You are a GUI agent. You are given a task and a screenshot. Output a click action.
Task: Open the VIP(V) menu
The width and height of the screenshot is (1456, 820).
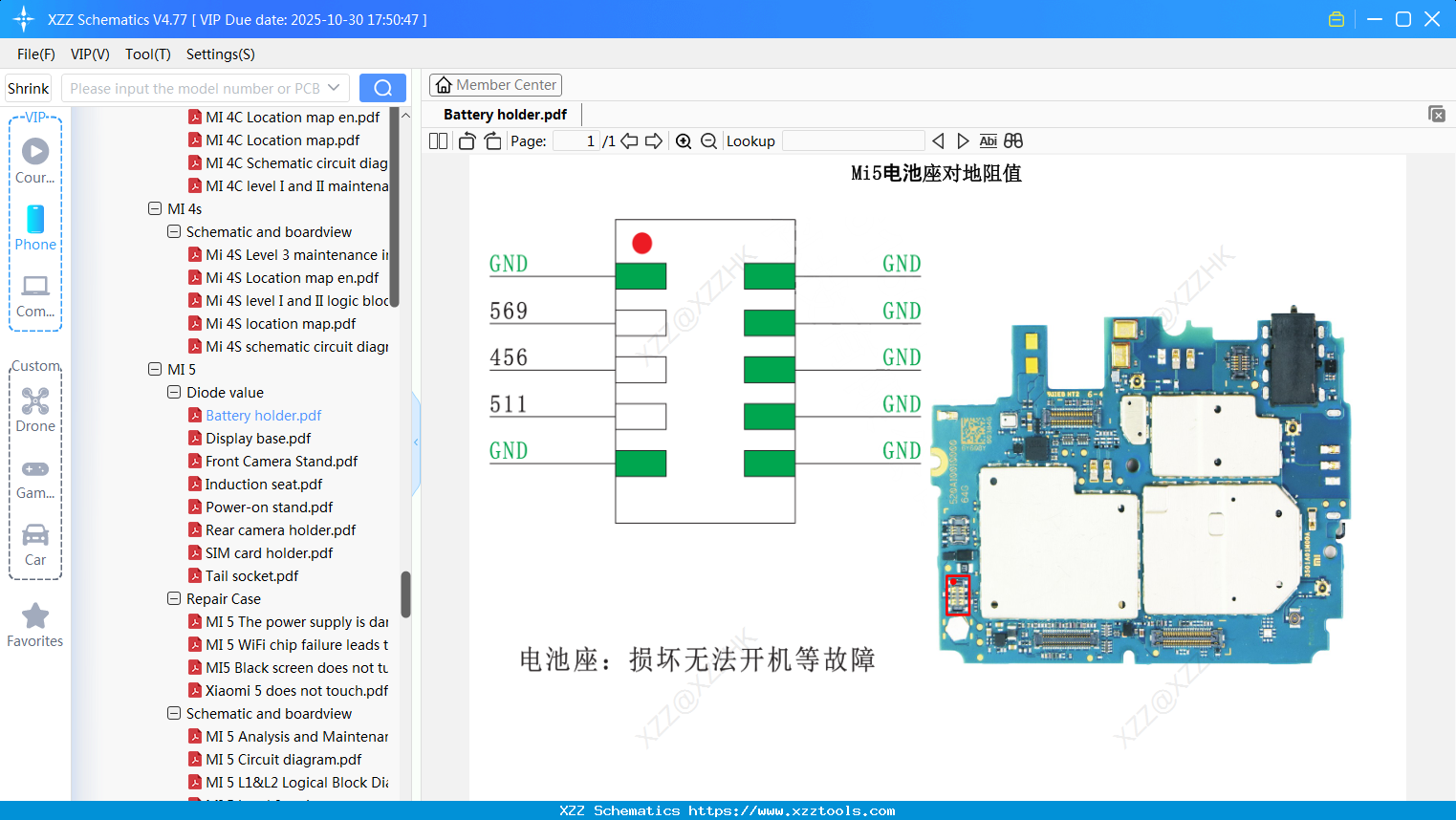[x=90, y=54]
